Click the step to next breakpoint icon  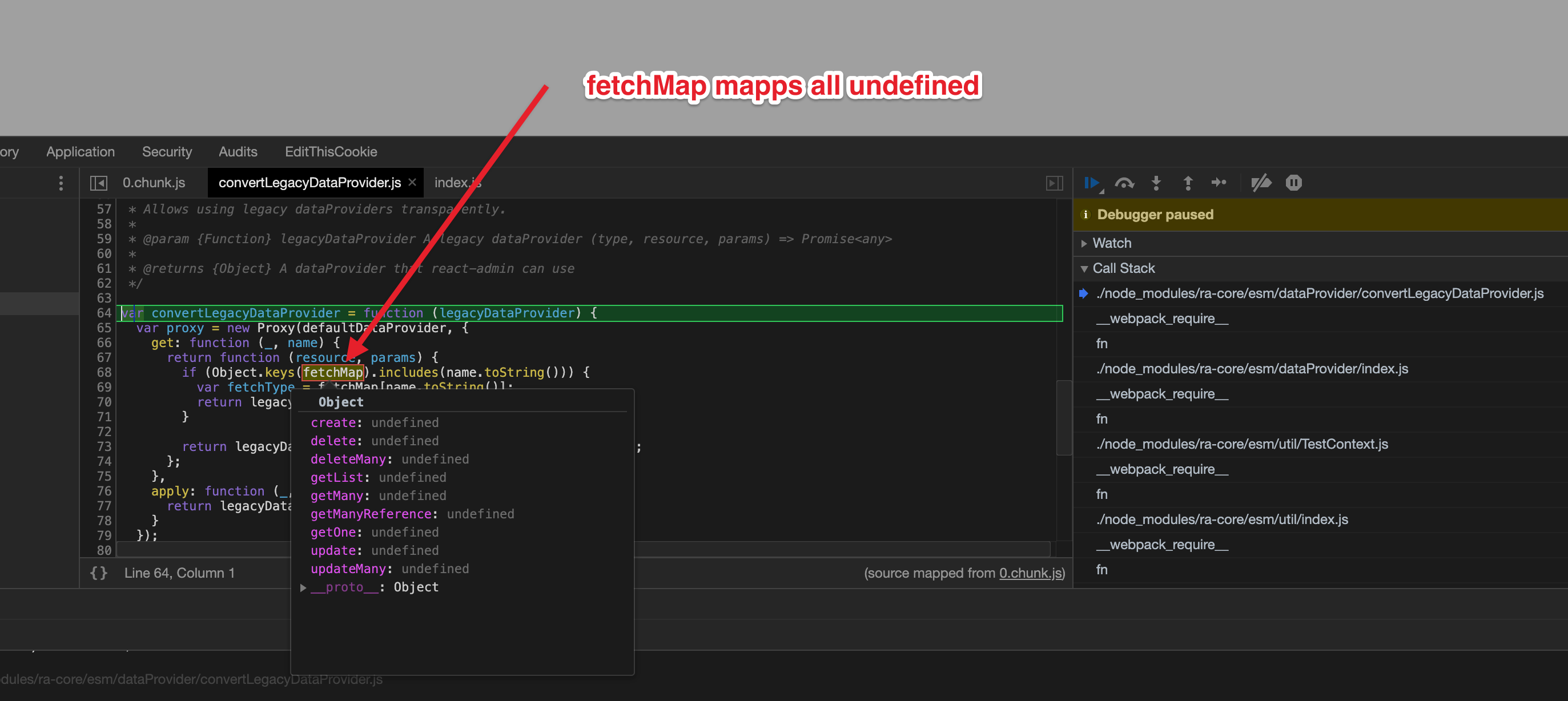[x=1219, y=183]
